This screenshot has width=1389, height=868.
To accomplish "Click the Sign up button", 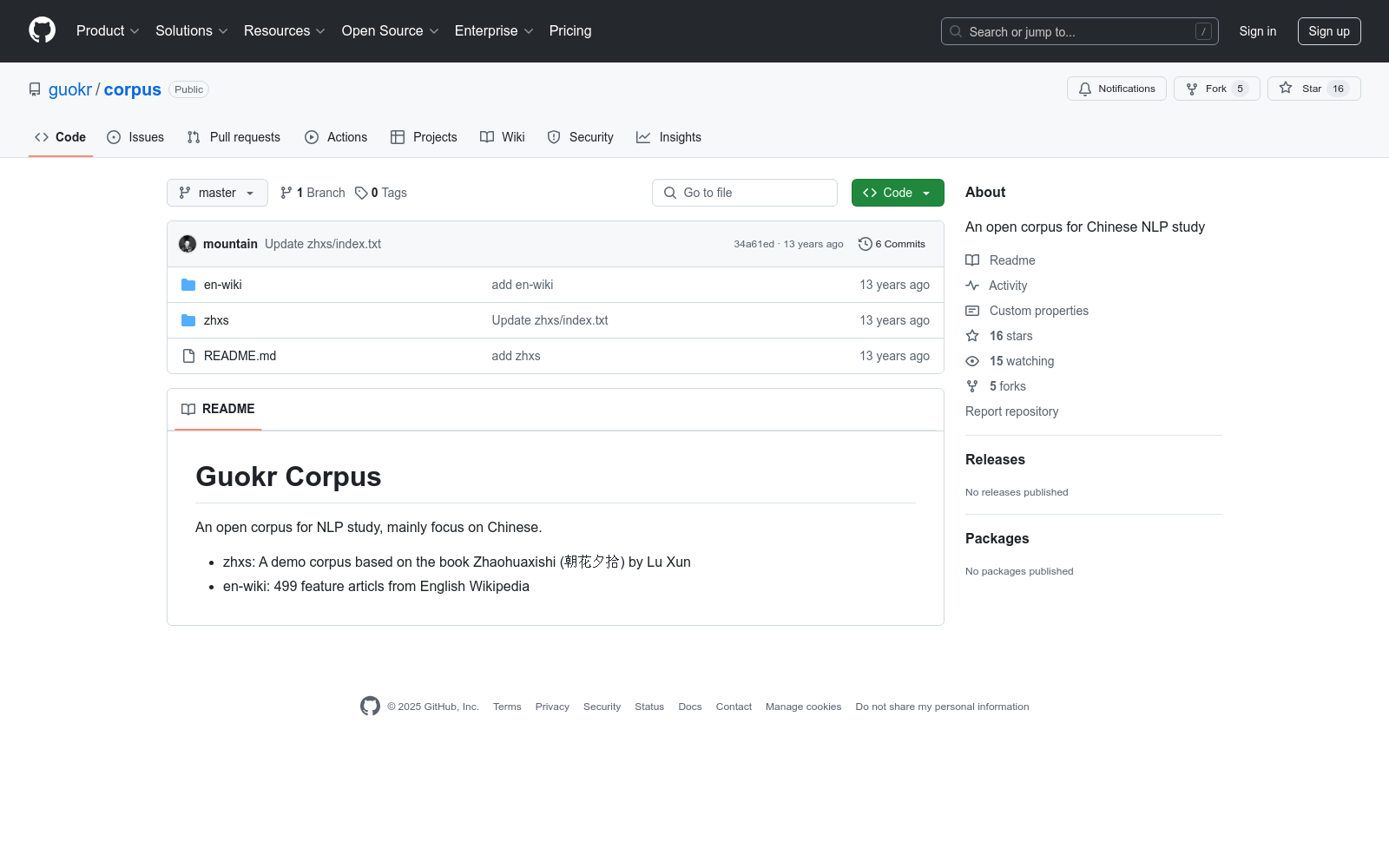I will click(1329, 31).
